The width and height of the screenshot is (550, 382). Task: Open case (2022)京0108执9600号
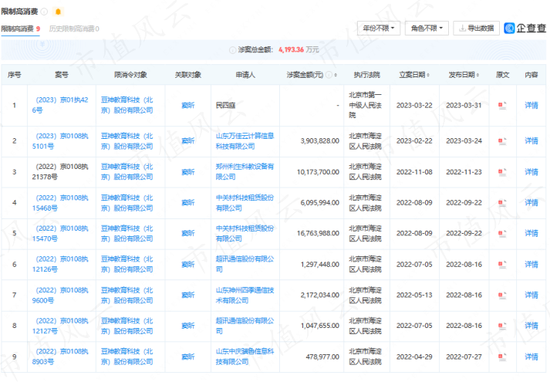pyautogui.click(x=60, y=295)
